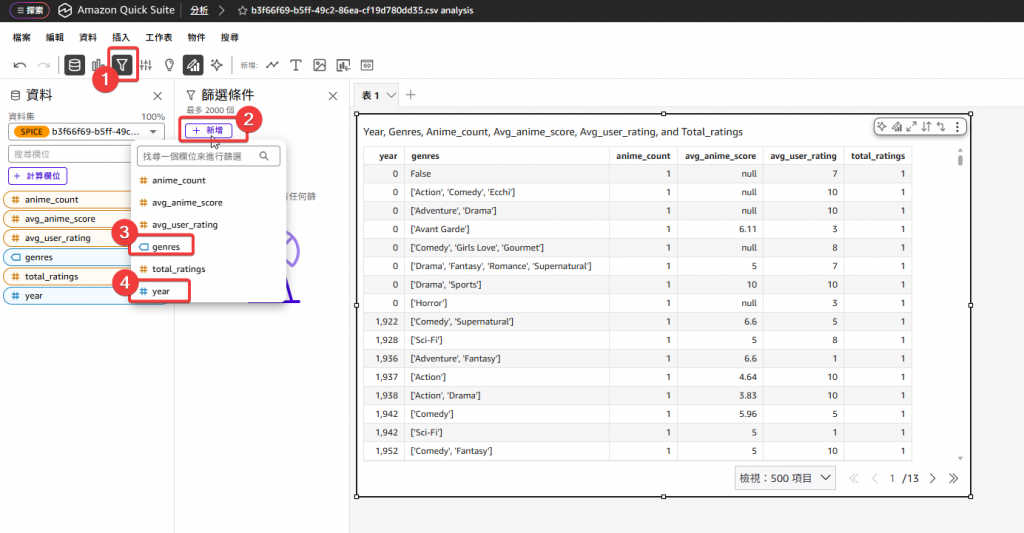Click the ['Avant Garde'] genres cell
This screenshot has width=1024, height=533.
tap(506, 229)
